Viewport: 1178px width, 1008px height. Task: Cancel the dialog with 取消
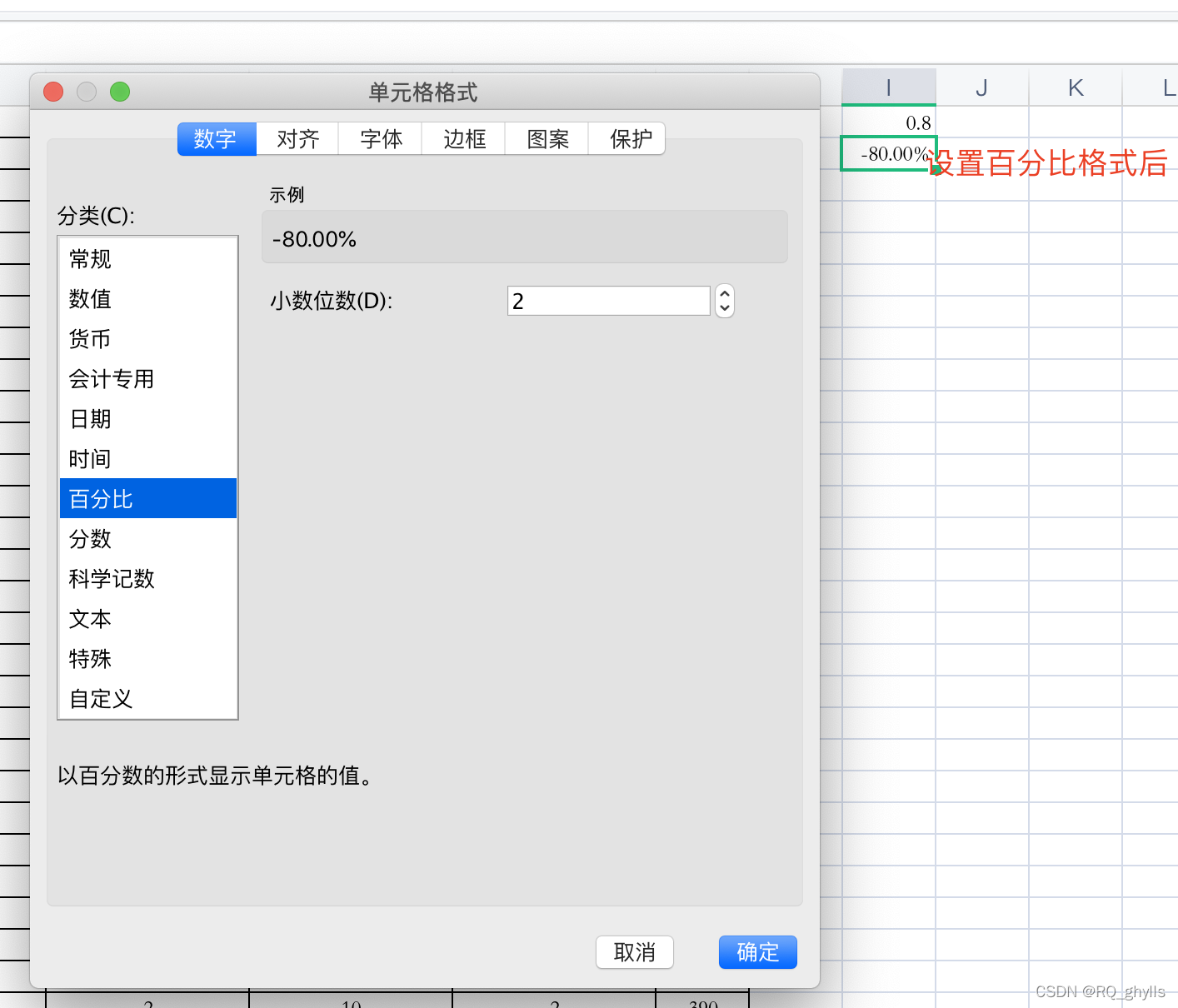(x=634, y=952)
